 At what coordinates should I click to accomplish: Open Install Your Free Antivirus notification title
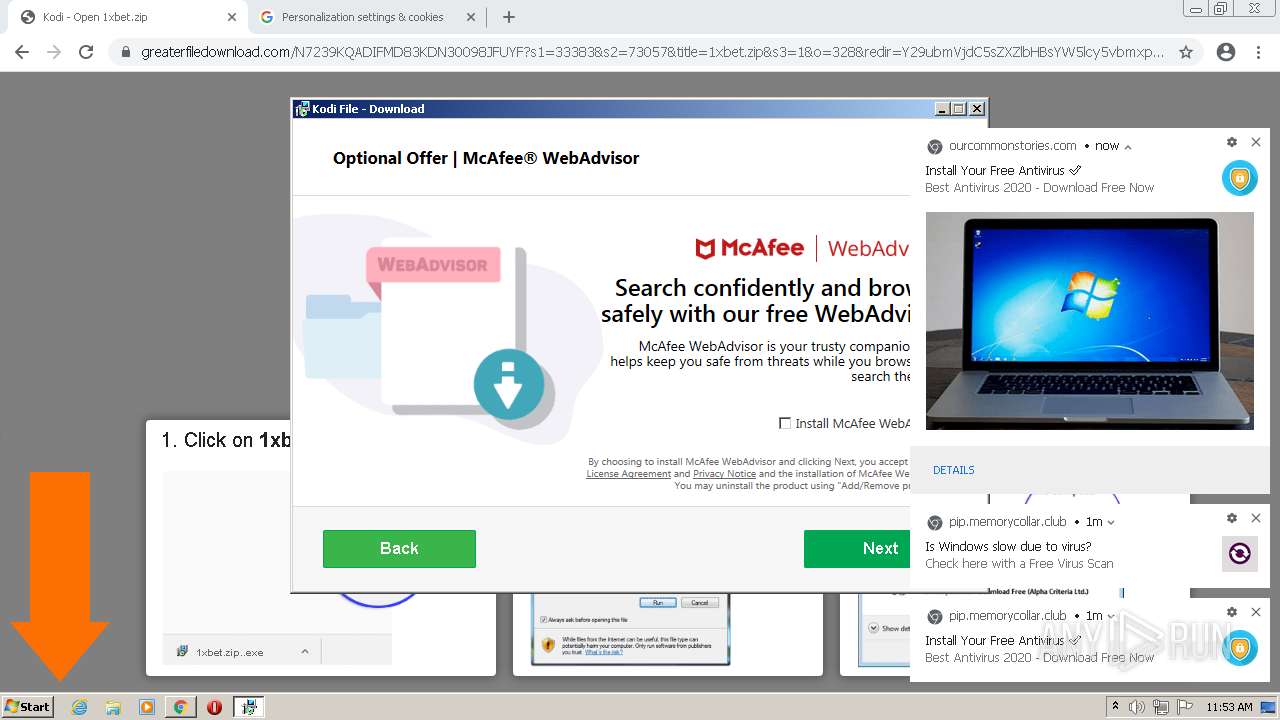tap(1003, 171)
